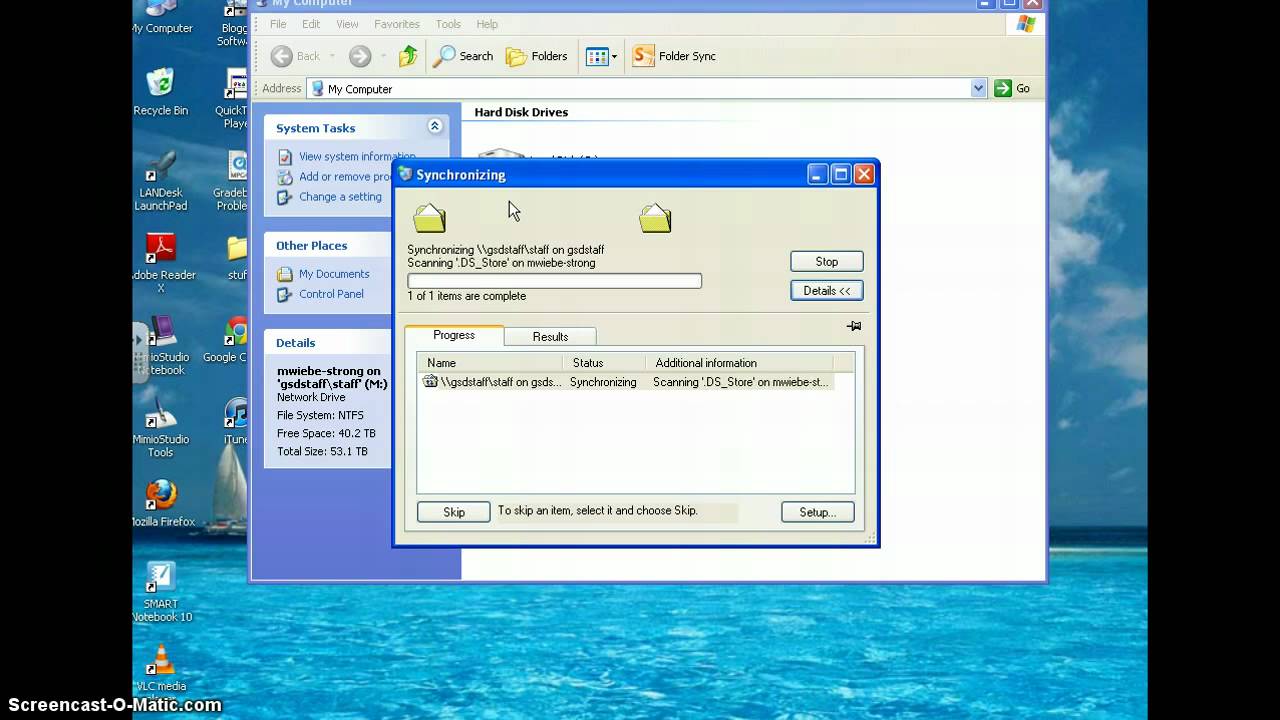Click the Status column header

[x=603, y=363]
